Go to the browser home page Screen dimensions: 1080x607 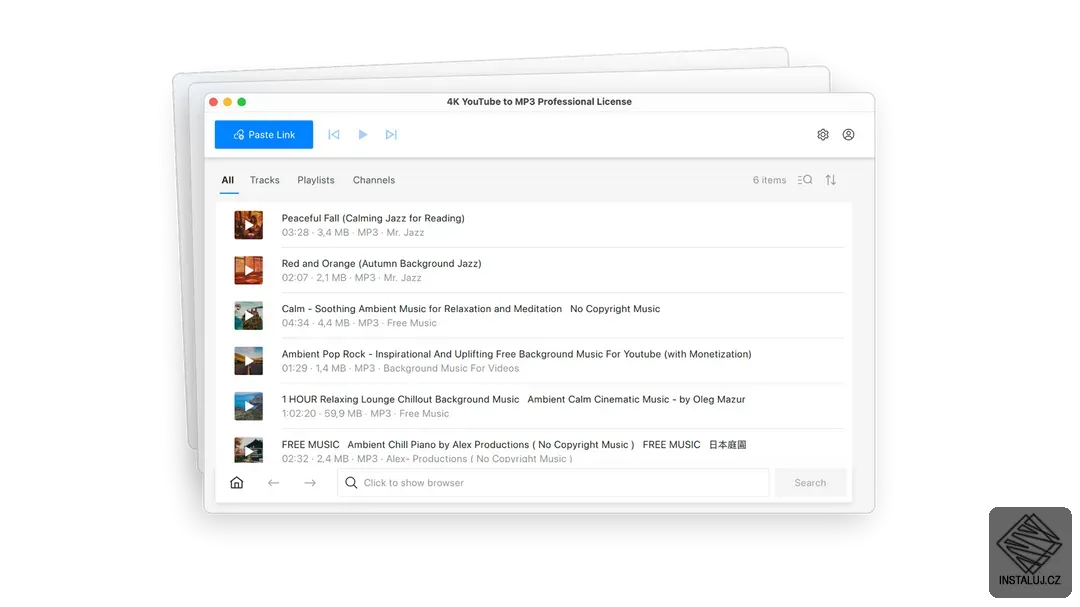click(x=237, y=483)
